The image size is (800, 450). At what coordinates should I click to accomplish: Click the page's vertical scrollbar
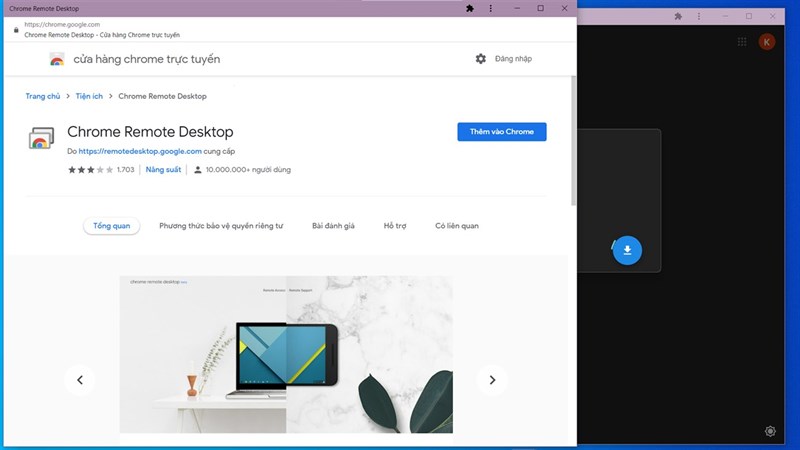[573, 141]
